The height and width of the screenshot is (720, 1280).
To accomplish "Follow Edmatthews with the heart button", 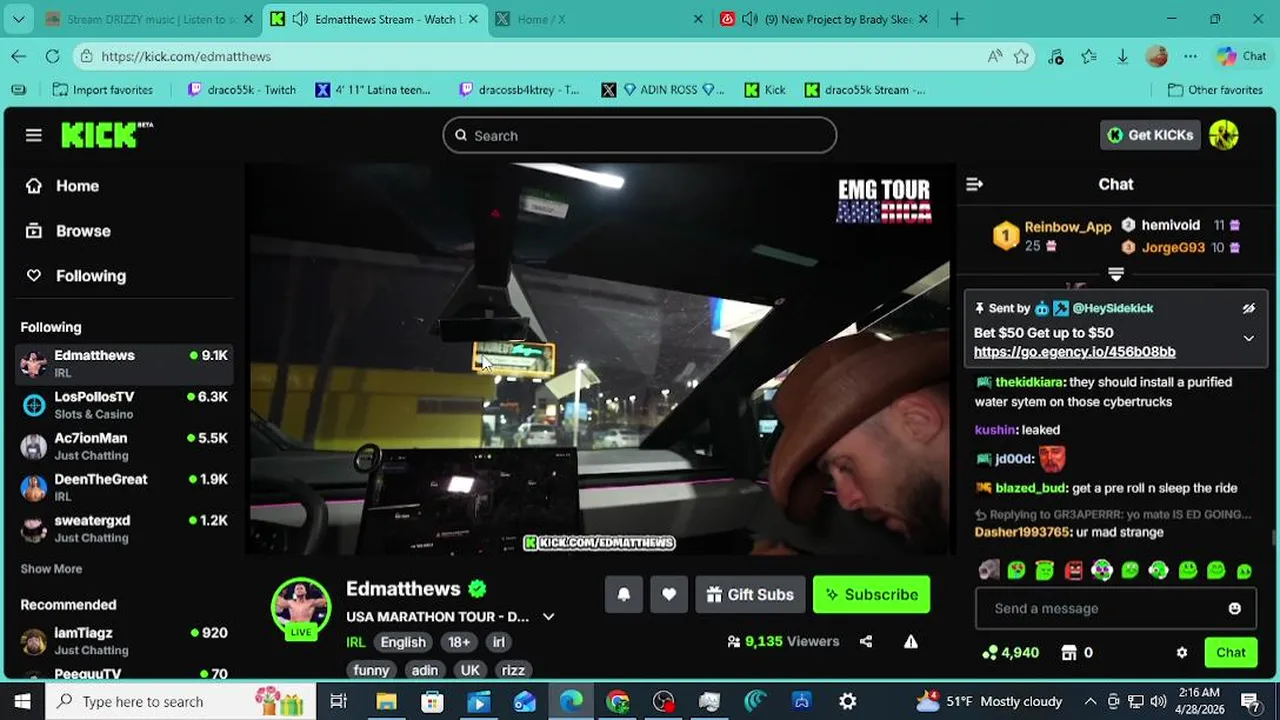I will (669, 594).
